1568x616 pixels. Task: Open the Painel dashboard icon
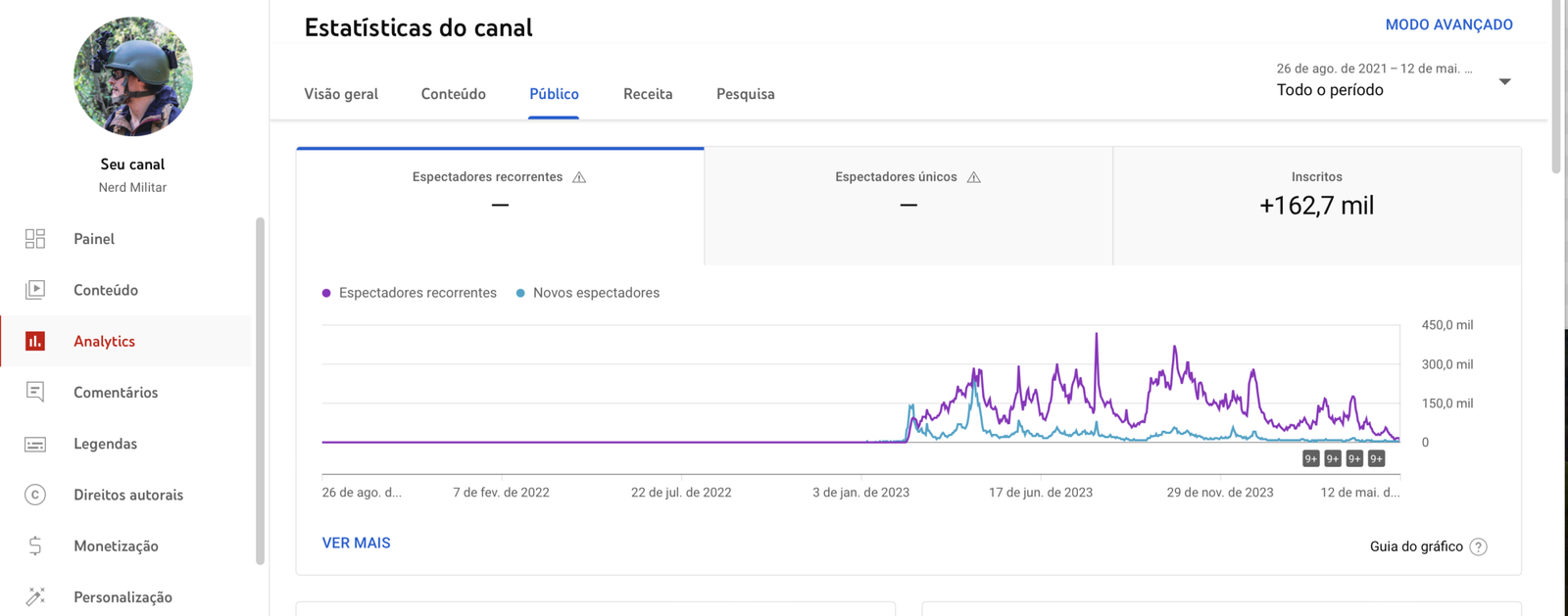pos(35,239)
